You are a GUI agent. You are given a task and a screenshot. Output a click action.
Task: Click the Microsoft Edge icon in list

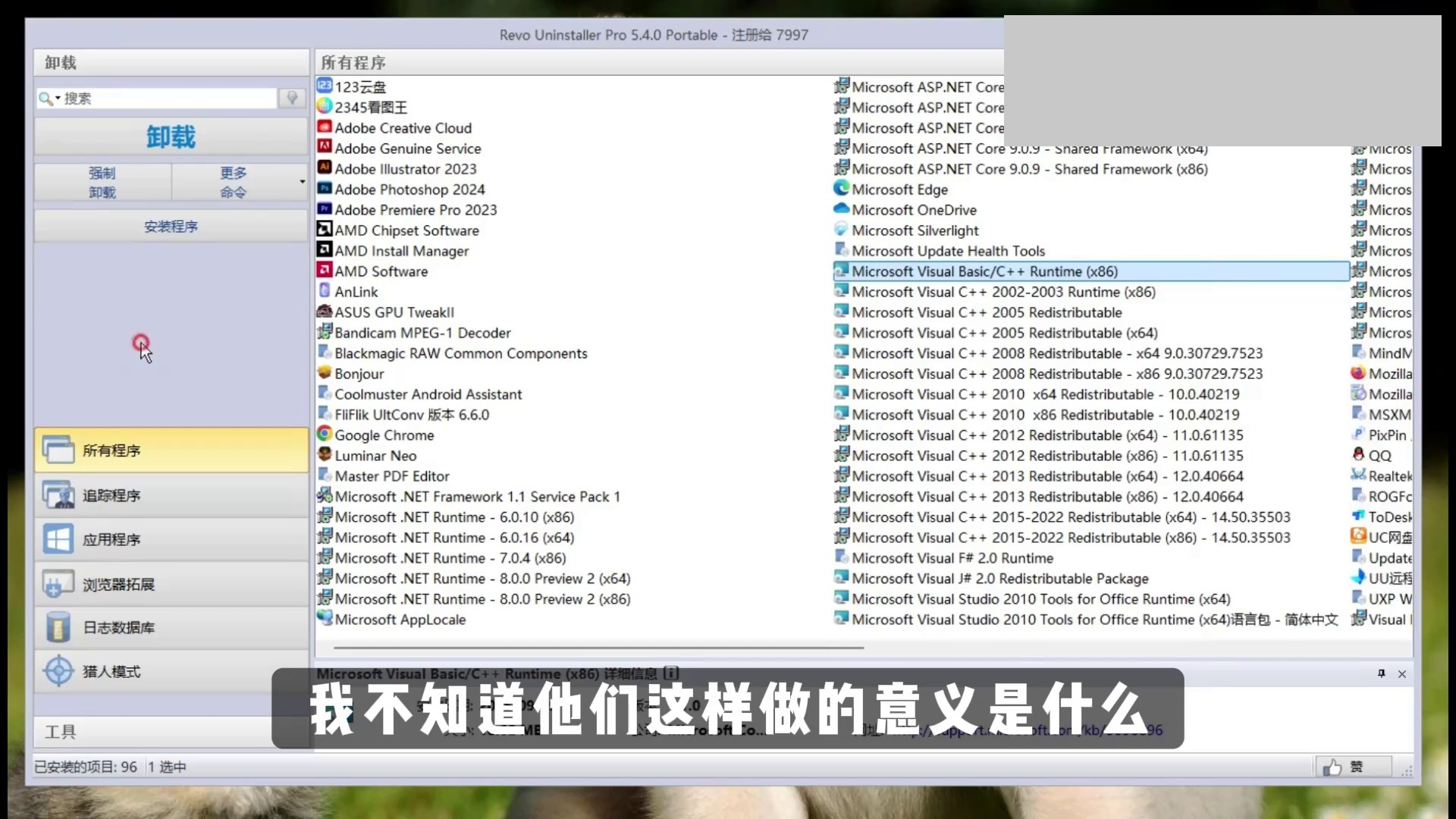point(841,189)
